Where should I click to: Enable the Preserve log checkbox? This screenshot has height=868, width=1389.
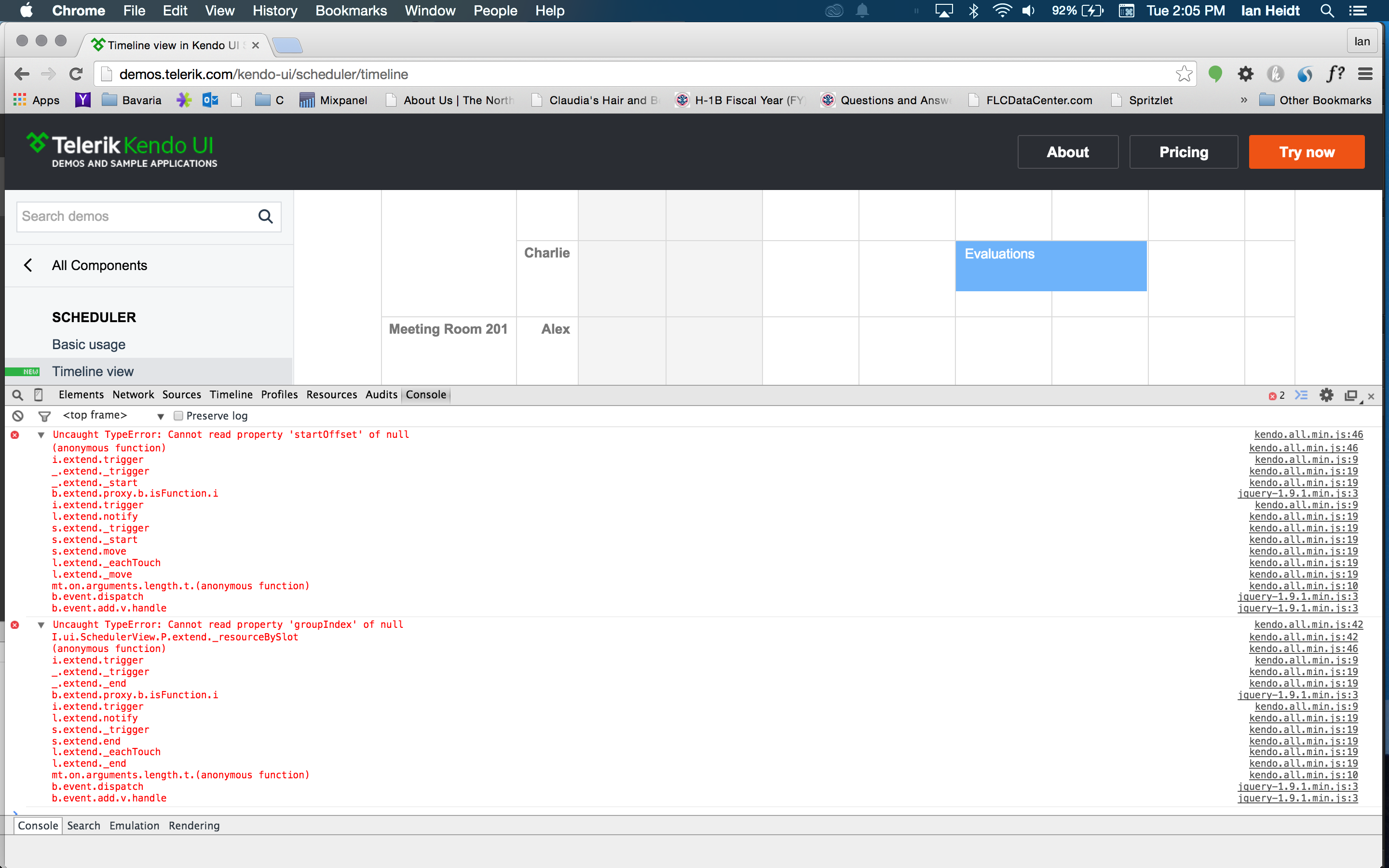click(178, 416)
